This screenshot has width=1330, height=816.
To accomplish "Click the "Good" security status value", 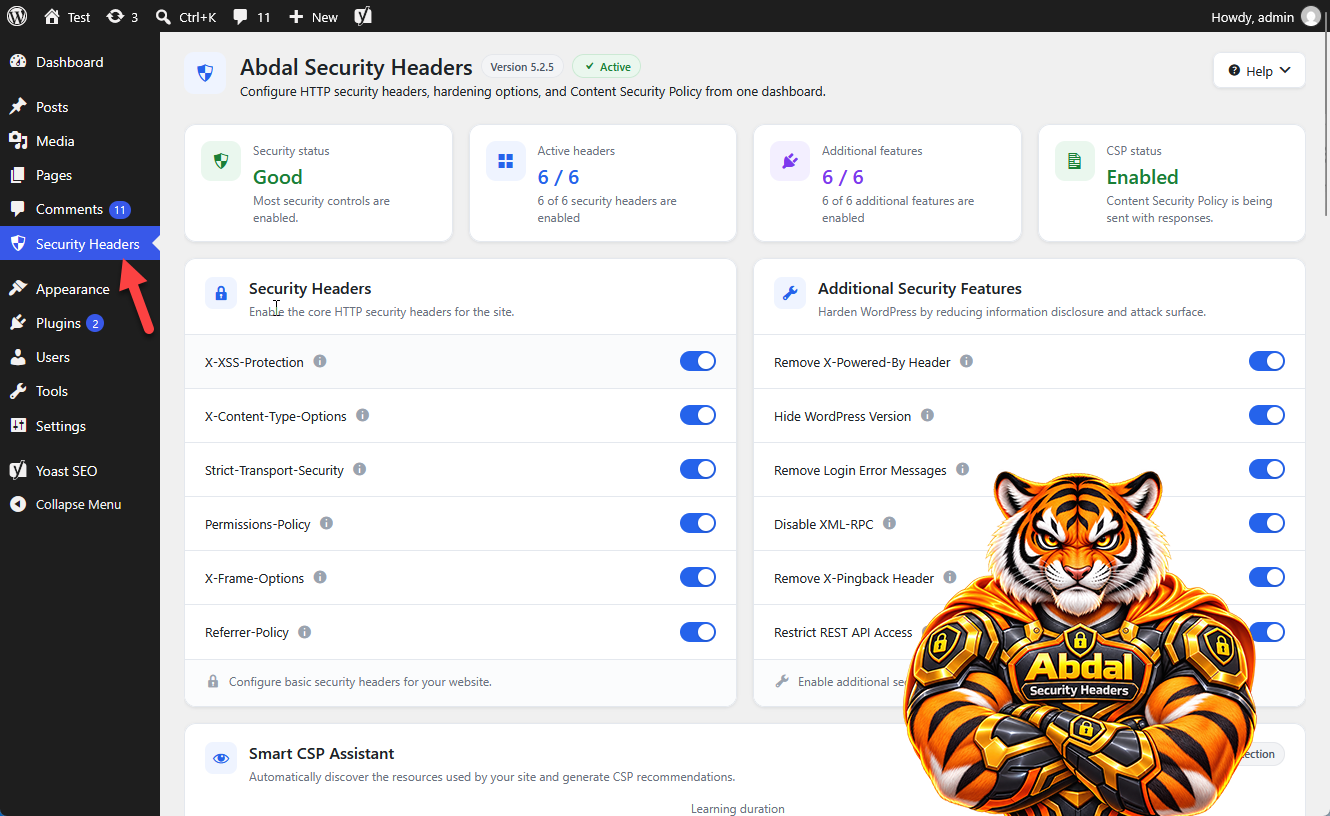I will (278, 177).
